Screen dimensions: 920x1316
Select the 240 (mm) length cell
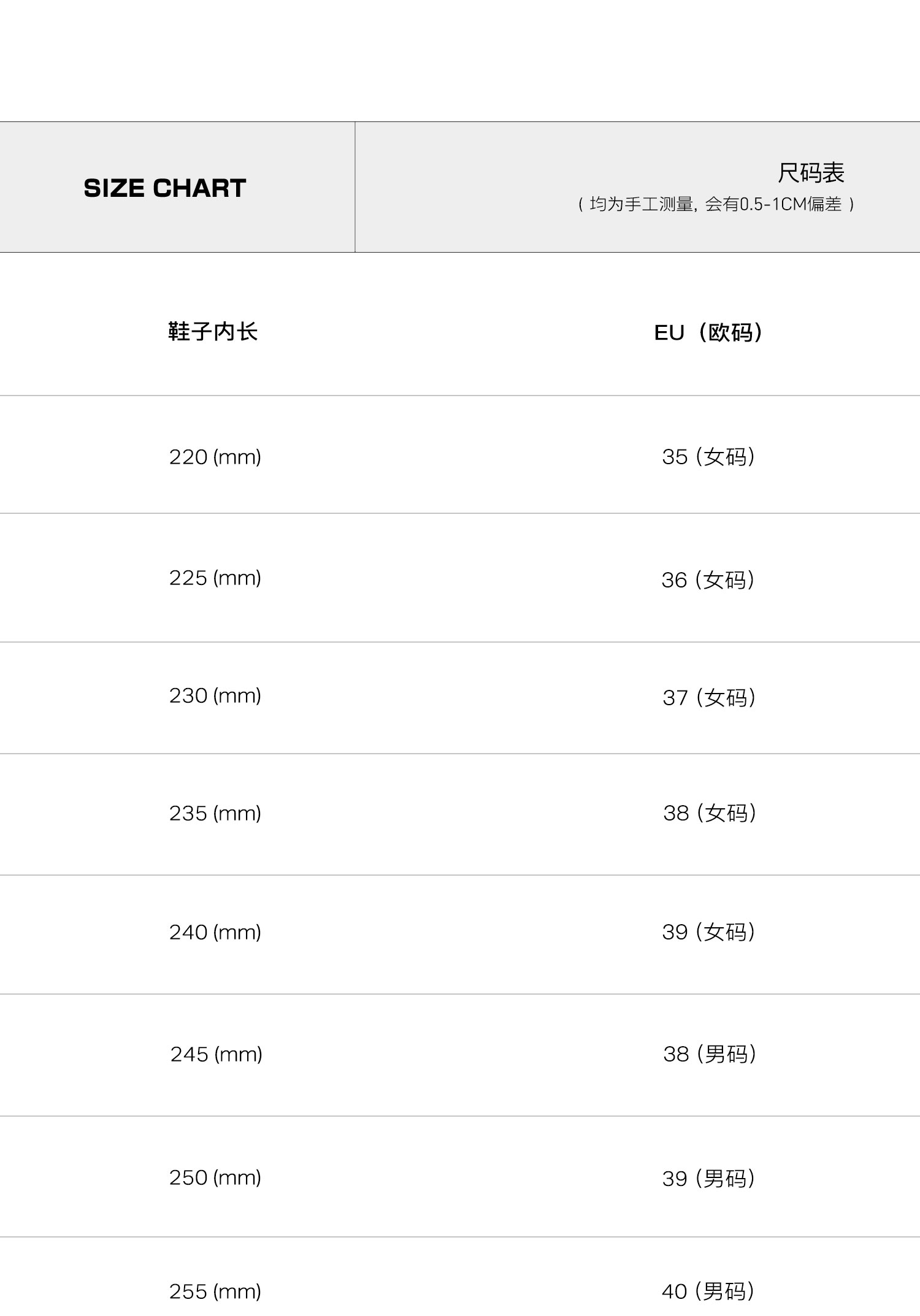tap(215, 932)
